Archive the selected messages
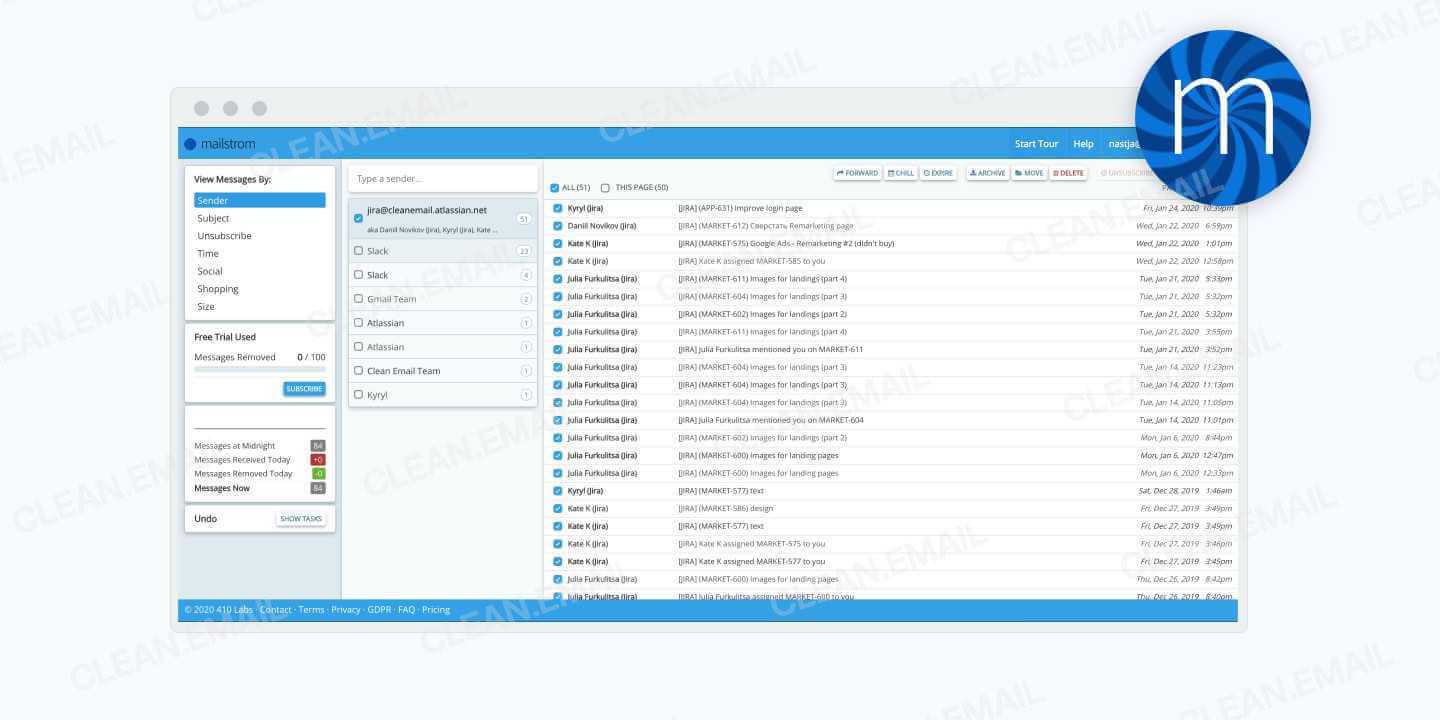The width and height of the screenshot is (1440, 720). 988,173
